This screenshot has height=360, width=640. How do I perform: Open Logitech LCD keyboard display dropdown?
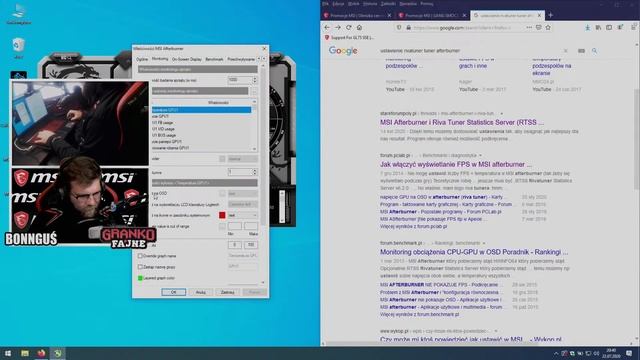(x=242, y=204)
